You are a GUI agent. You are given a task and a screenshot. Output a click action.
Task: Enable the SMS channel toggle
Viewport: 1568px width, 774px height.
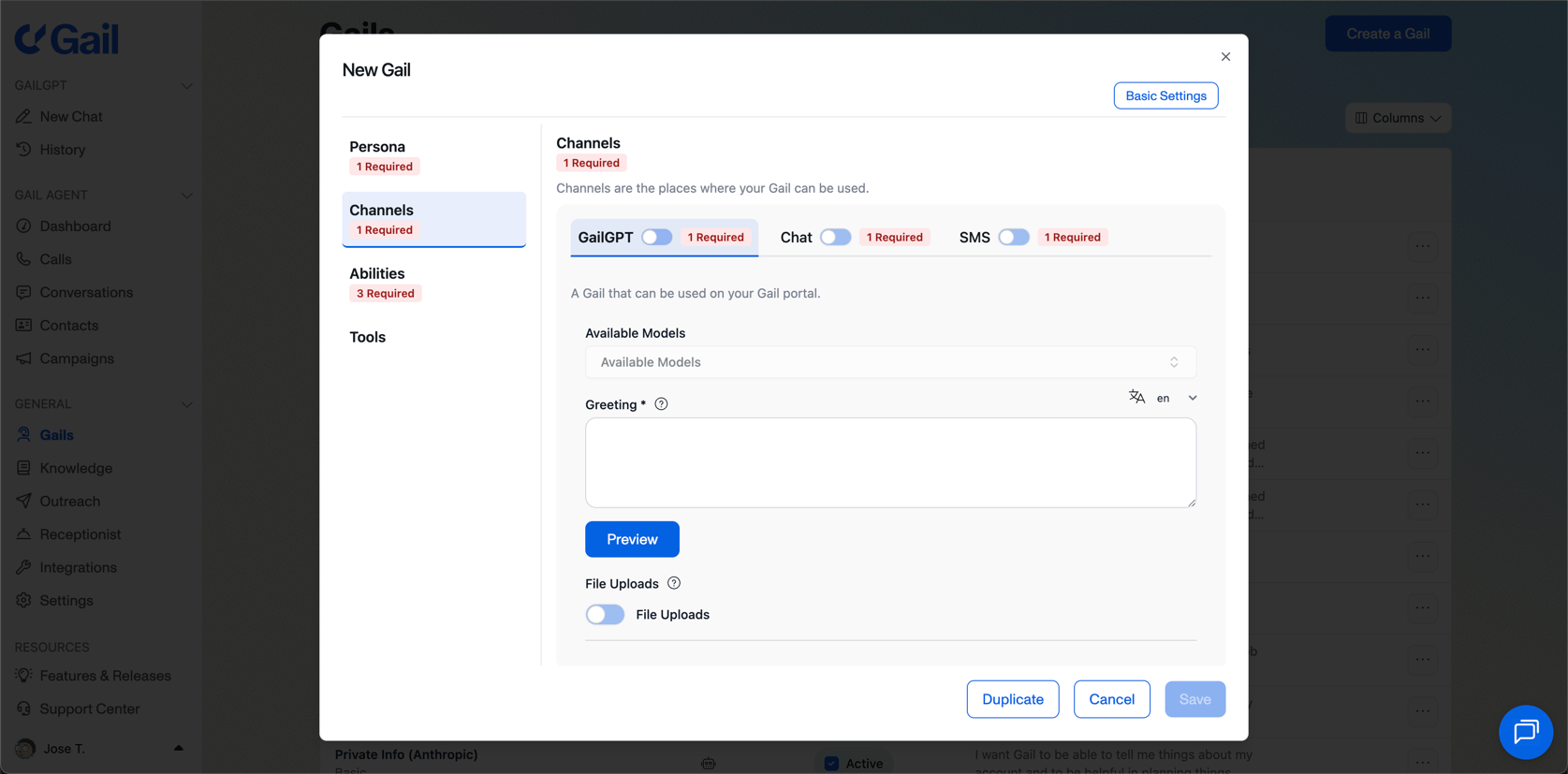(1014, 237)
